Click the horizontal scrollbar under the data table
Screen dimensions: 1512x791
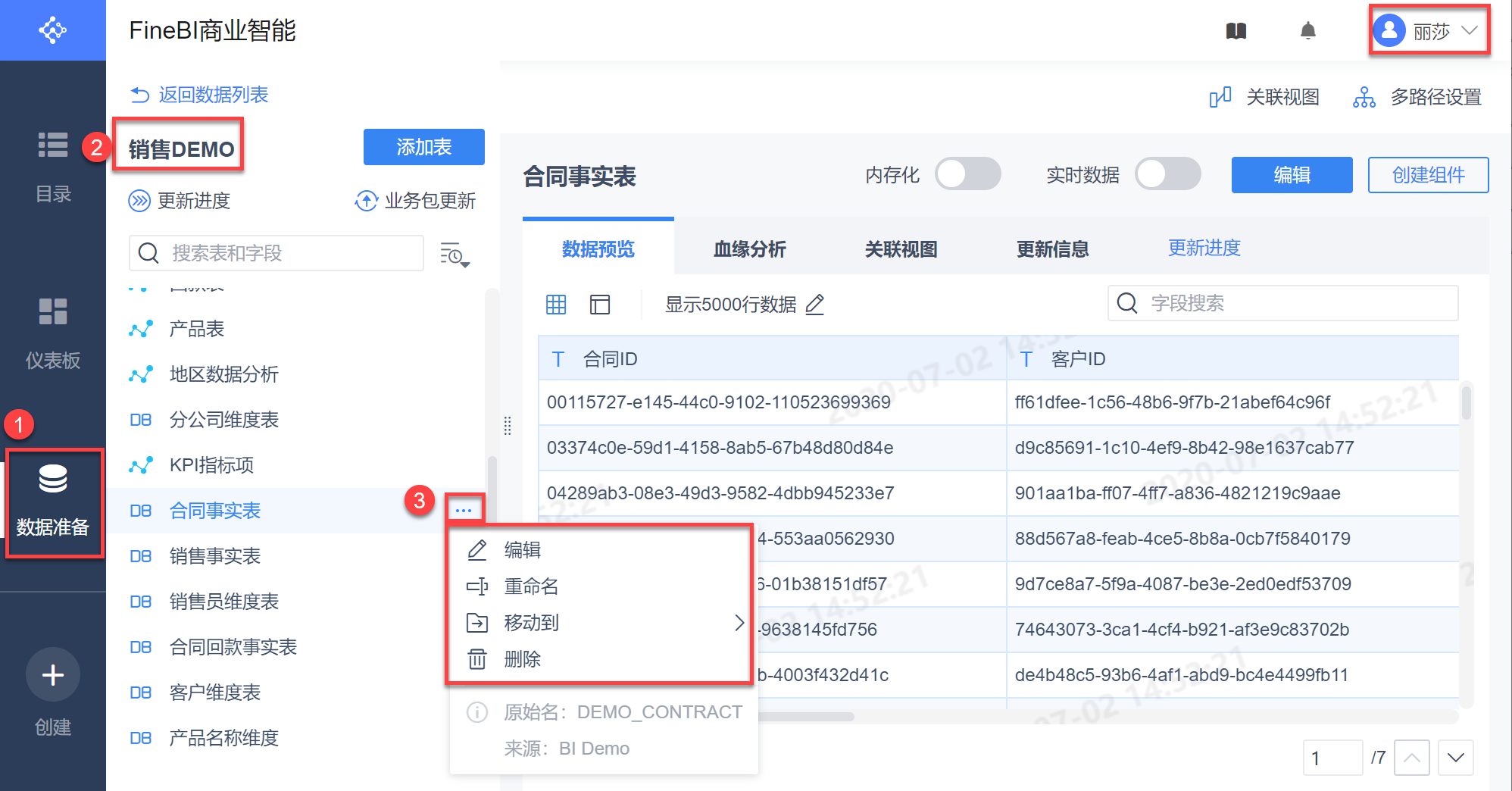pos(806,716)
